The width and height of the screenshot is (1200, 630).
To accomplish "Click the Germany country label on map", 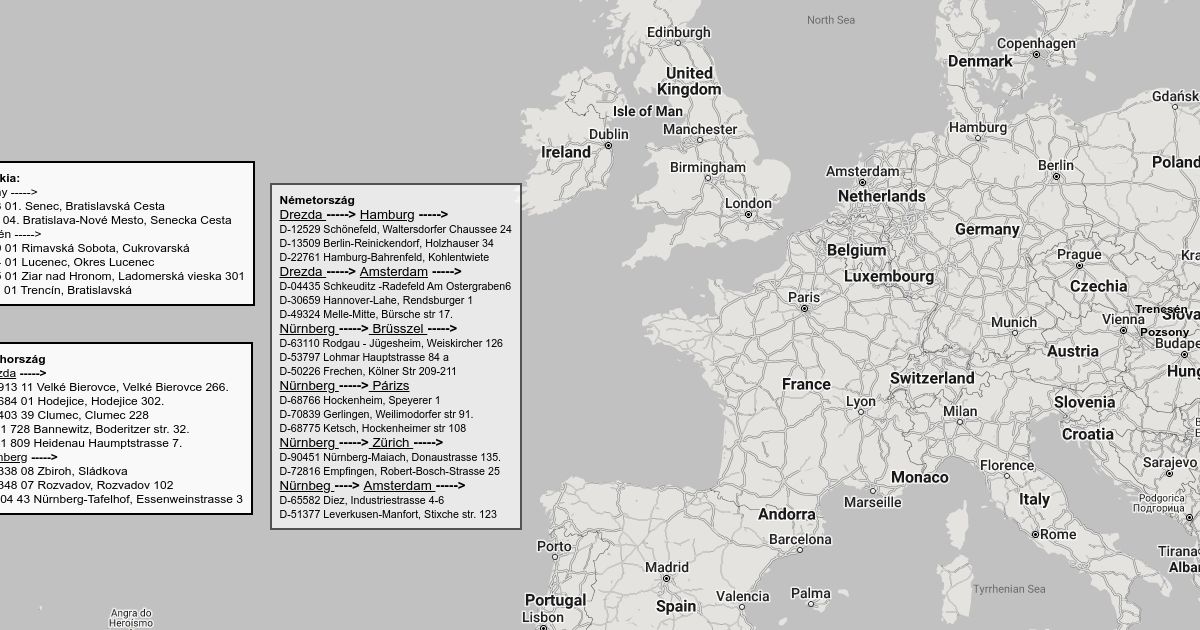I will pos(987,229).
